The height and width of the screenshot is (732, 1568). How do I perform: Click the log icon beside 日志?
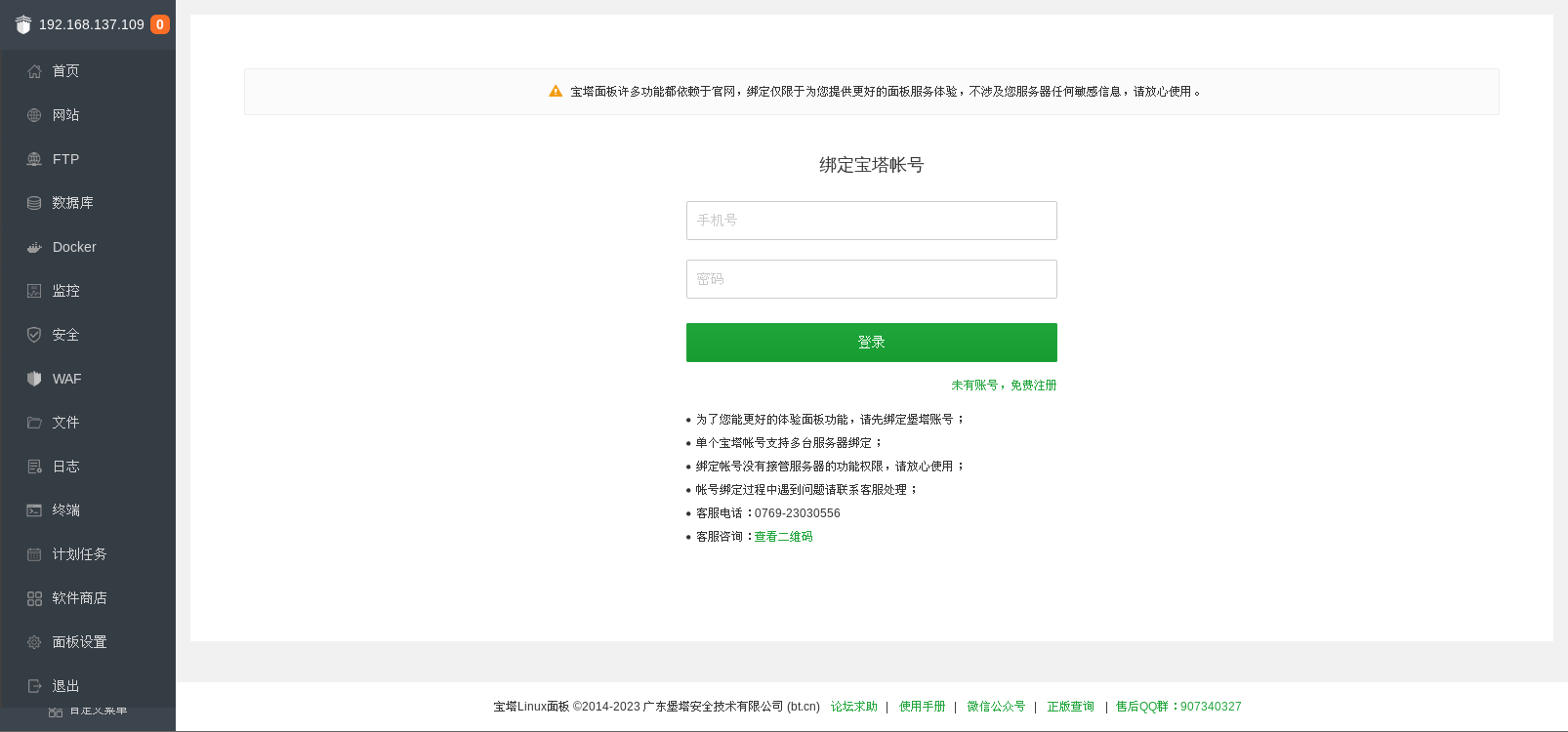[34, 467]
